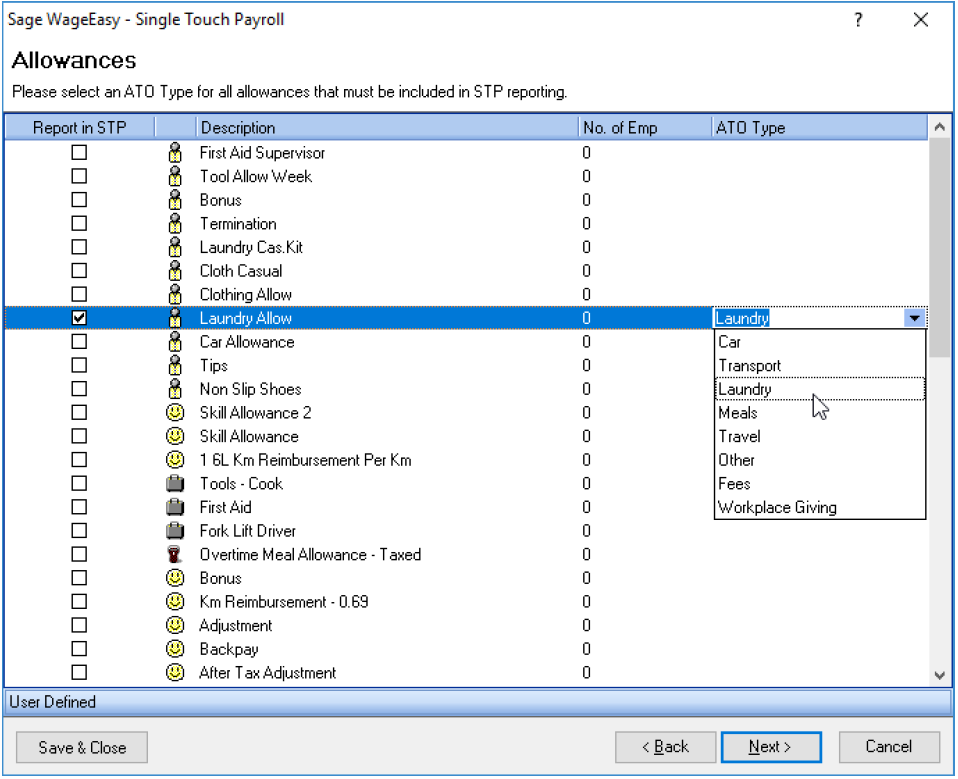958x779 pixels.
Task: Click the person icon beside Termination
Action: tap(175, 223)
